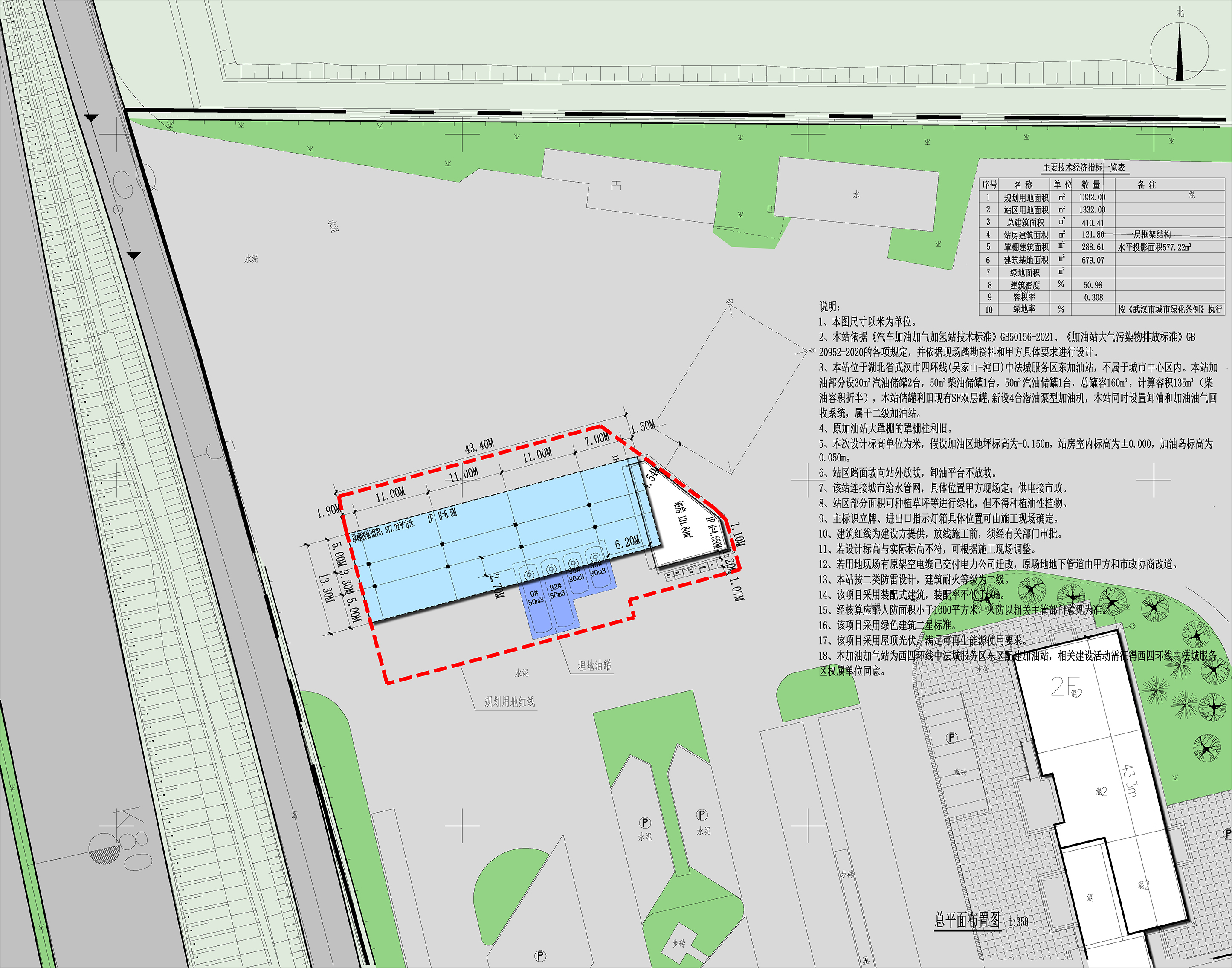Click the parking P symbol beside 草砖 label
1232x968 pixels.
coord(952,737)
